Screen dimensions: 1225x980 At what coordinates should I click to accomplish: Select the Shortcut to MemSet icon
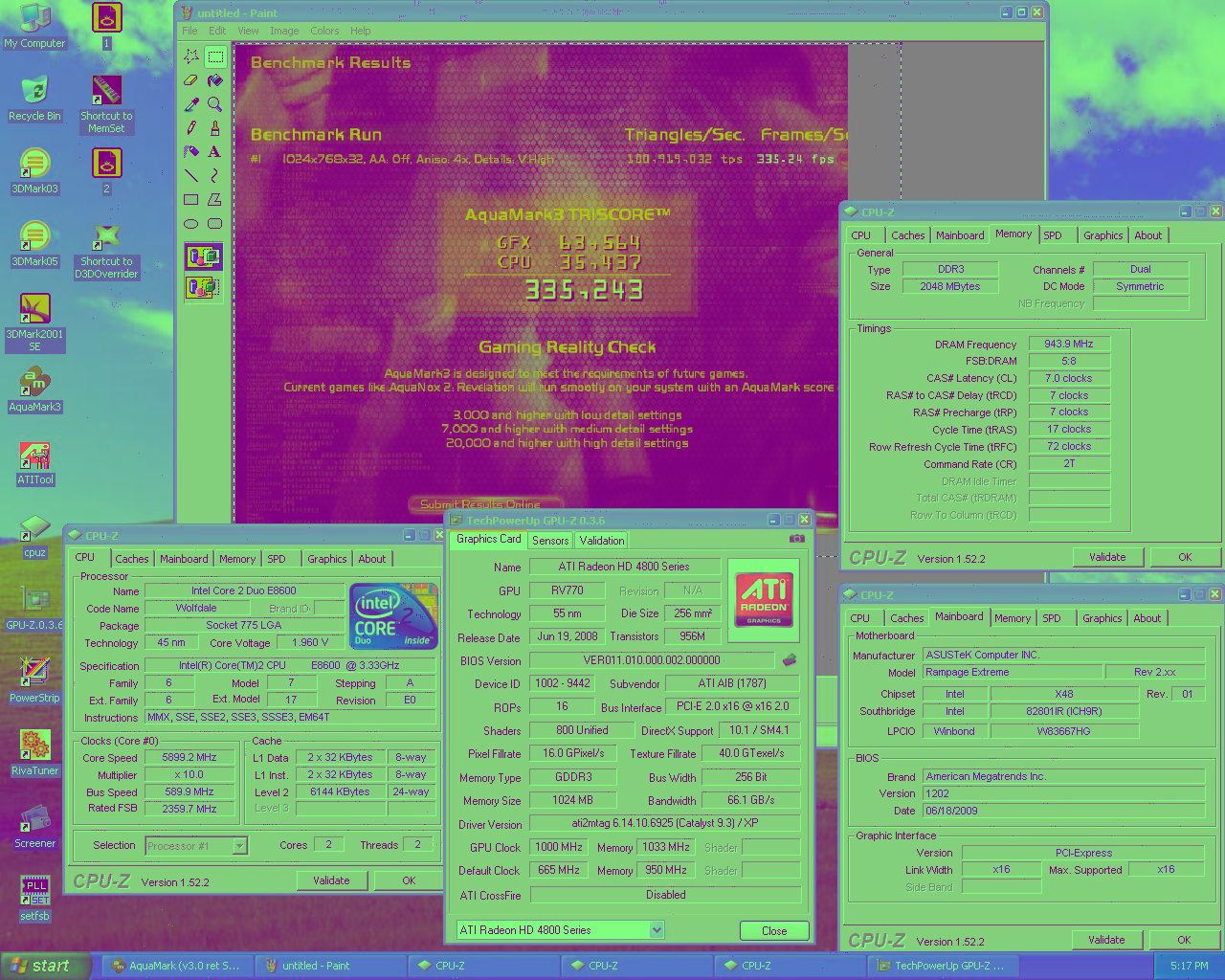pyautogui.click(x=106, y=105)
